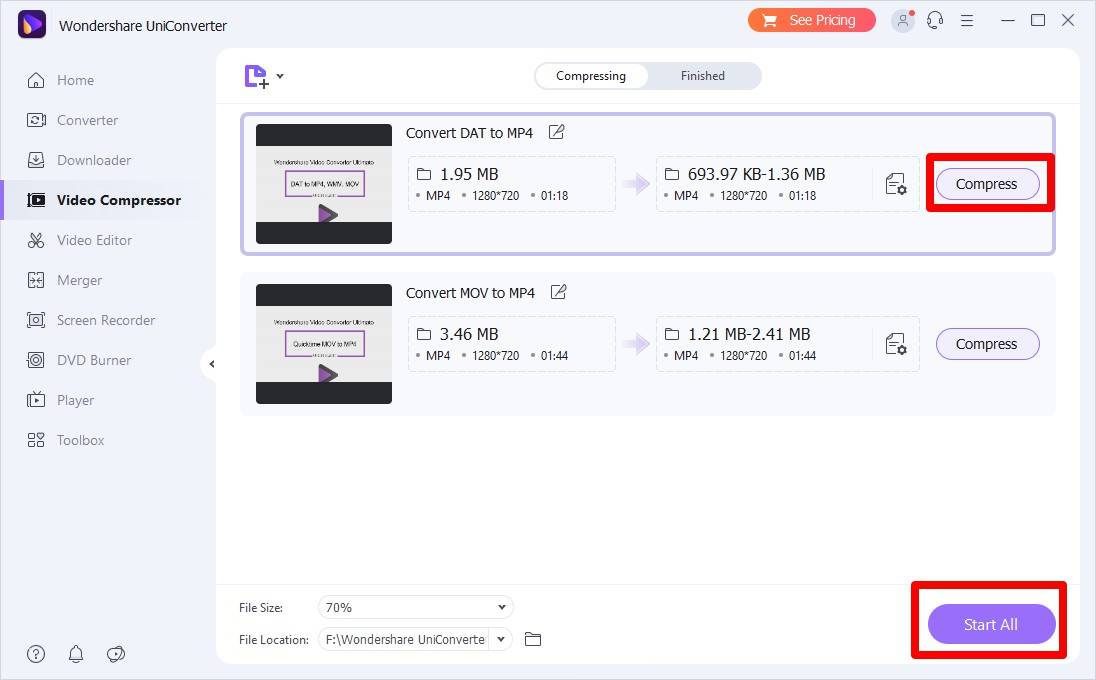The height and width of the screenshot is (680, 1096).
Task: Open the Toolbox section
Action: point(80,440)
